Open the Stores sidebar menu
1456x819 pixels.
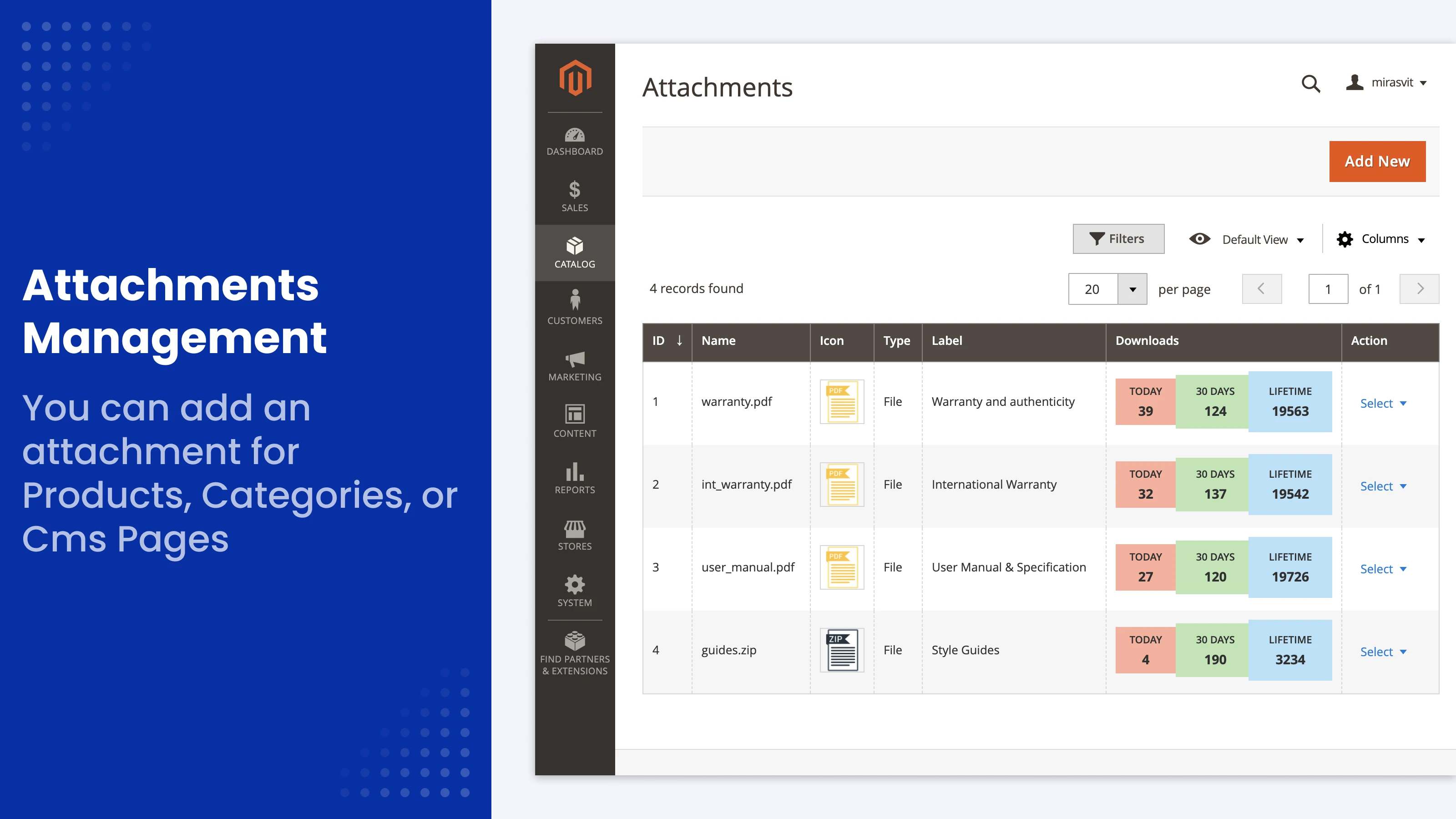[x=575, y=535]
